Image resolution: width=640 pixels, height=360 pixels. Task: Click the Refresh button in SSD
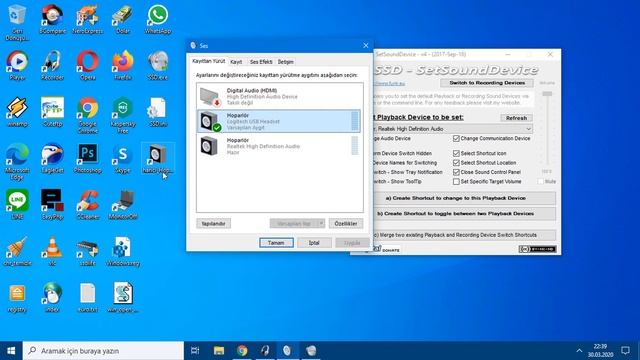tap(516, 118)
